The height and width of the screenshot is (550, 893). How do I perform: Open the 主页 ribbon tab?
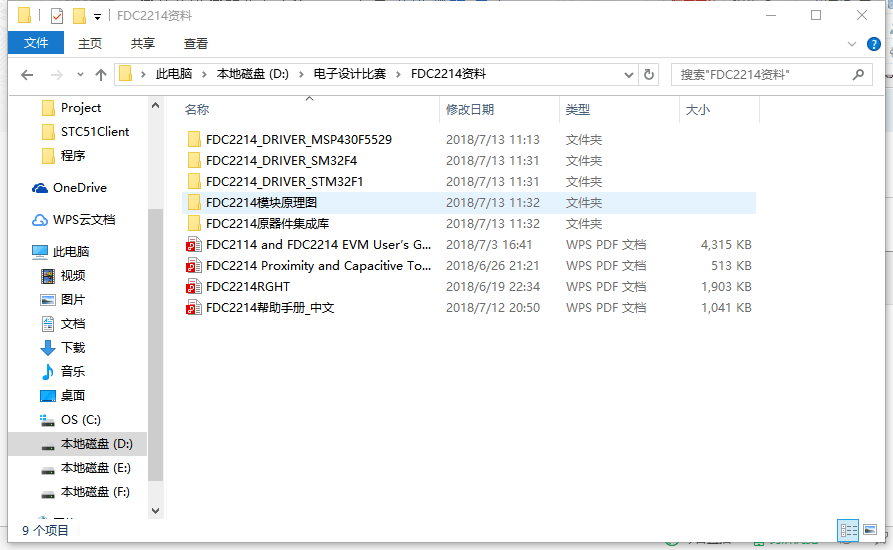click(x=90, y=43)
